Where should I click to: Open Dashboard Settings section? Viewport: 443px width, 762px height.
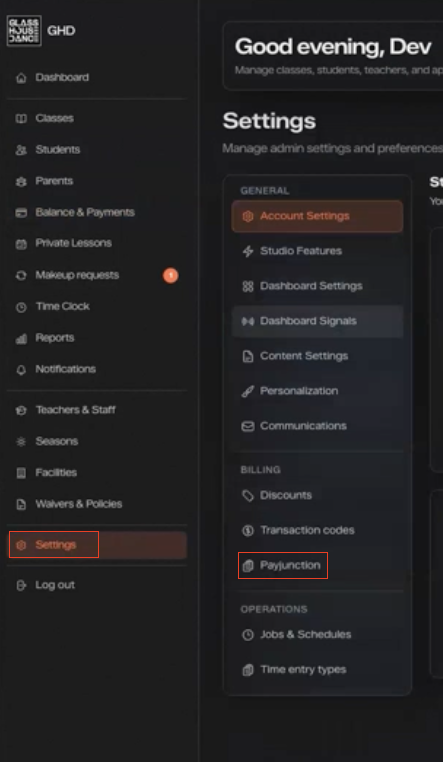(317, 286)
